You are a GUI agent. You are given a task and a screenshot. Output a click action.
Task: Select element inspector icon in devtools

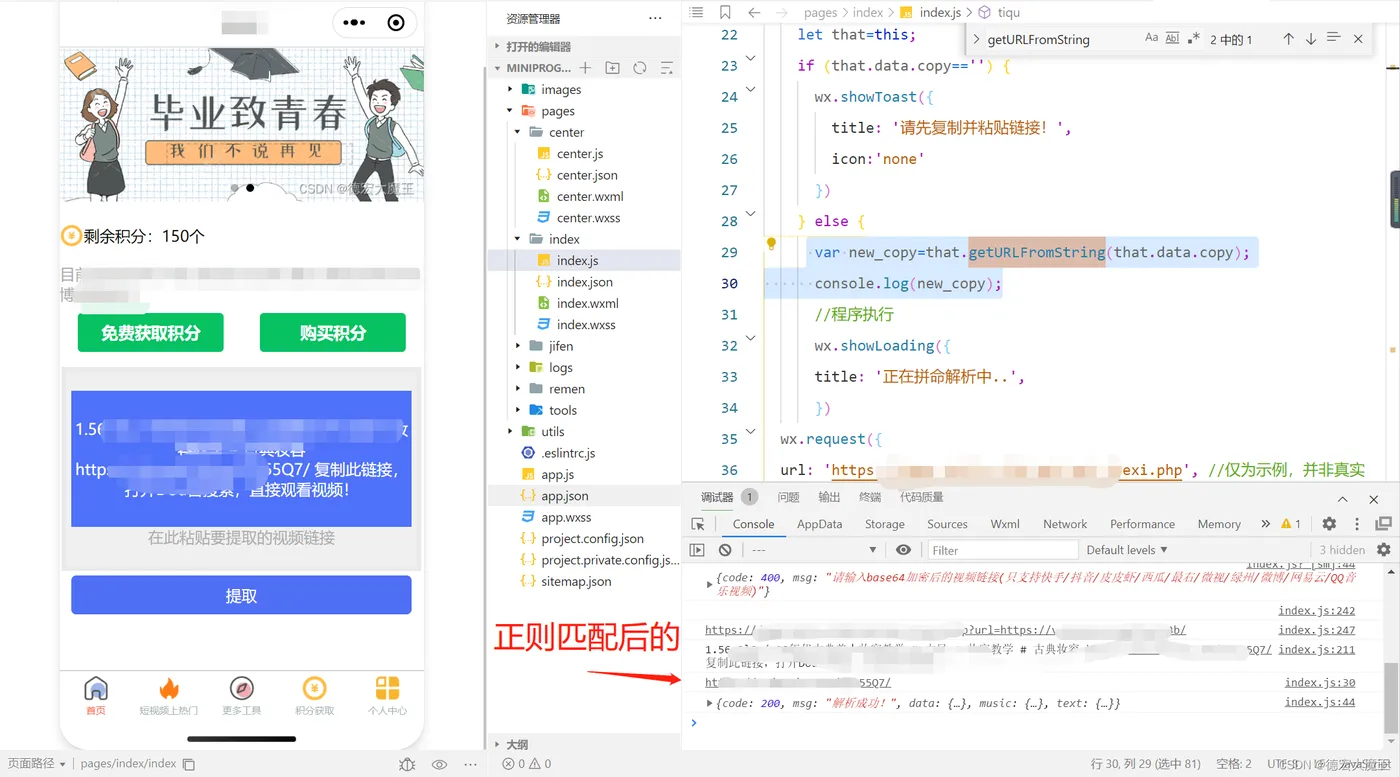click(698, 524)
